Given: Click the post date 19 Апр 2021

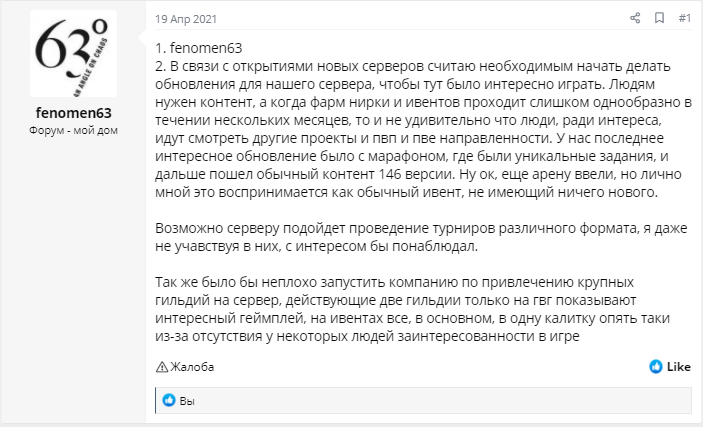Looking at the screenshot, I should point(185,18).
